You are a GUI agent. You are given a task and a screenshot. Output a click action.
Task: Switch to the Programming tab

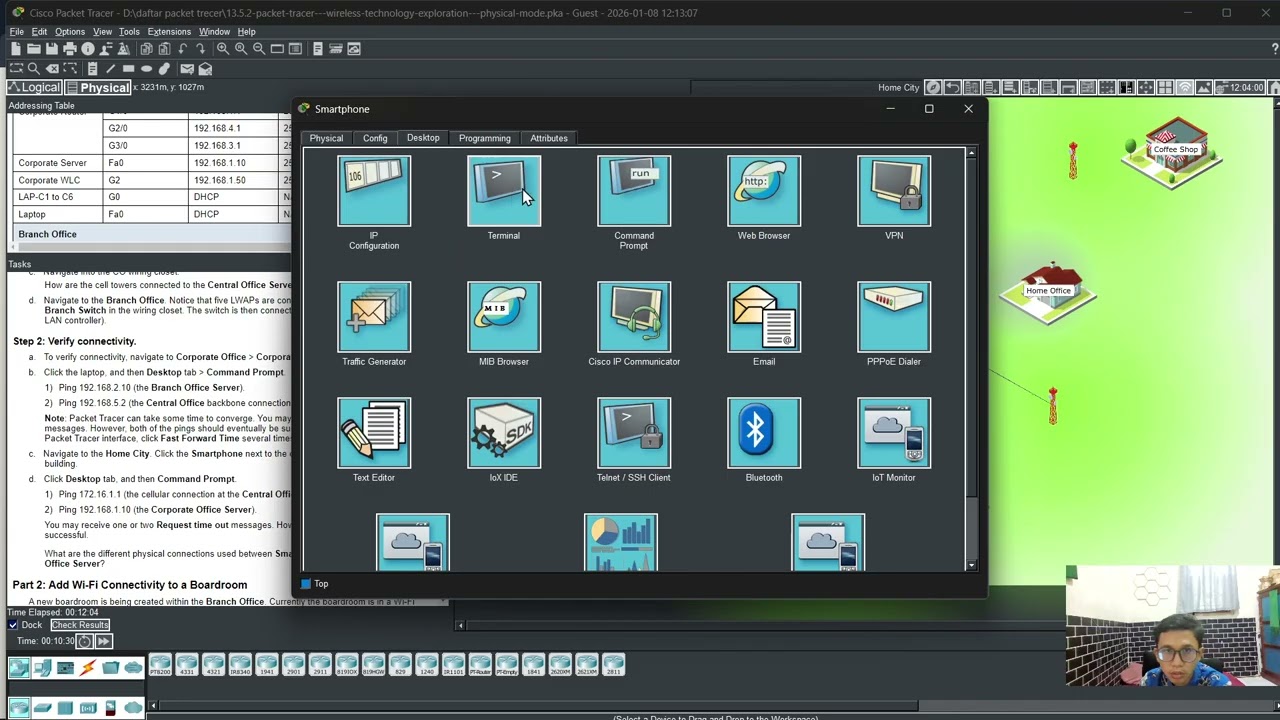(x=485, y=138)
